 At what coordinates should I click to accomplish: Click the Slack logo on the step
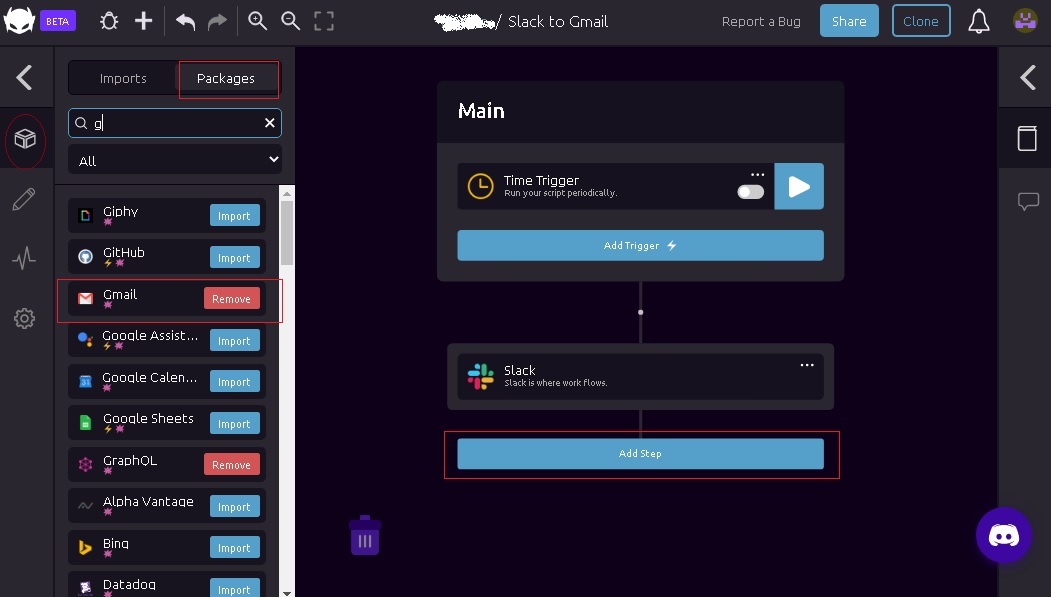point(481,377)
